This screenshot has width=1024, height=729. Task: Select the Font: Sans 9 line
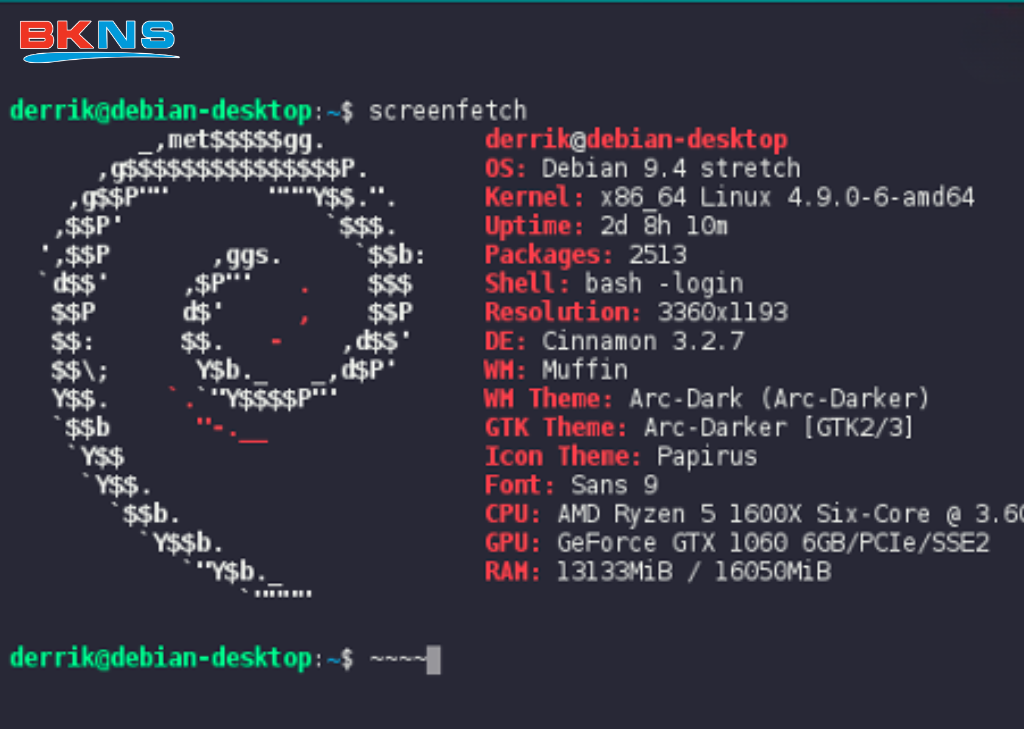pos(571,486)
